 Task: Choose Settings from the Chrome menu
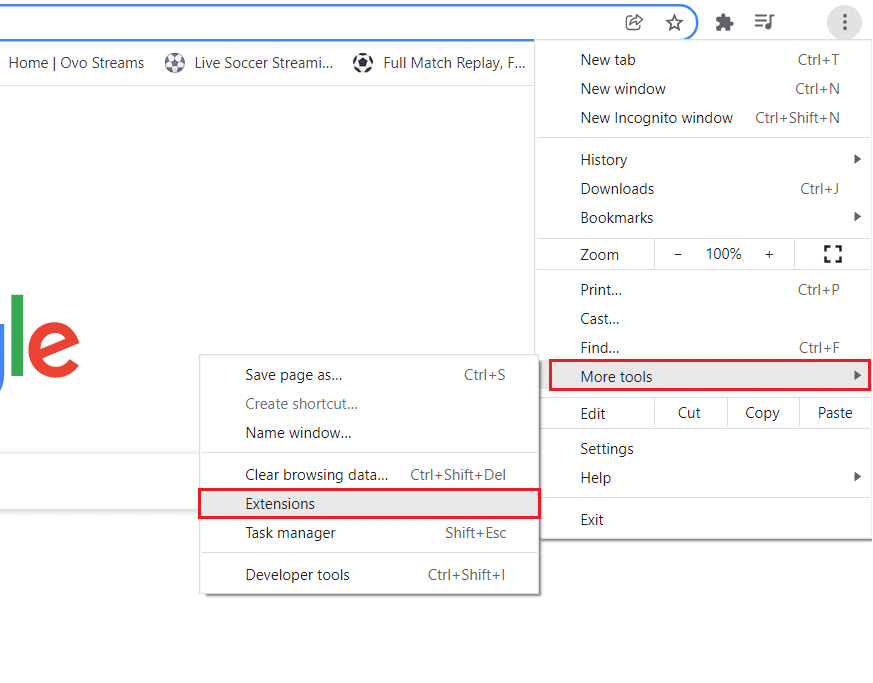[607, 448]
